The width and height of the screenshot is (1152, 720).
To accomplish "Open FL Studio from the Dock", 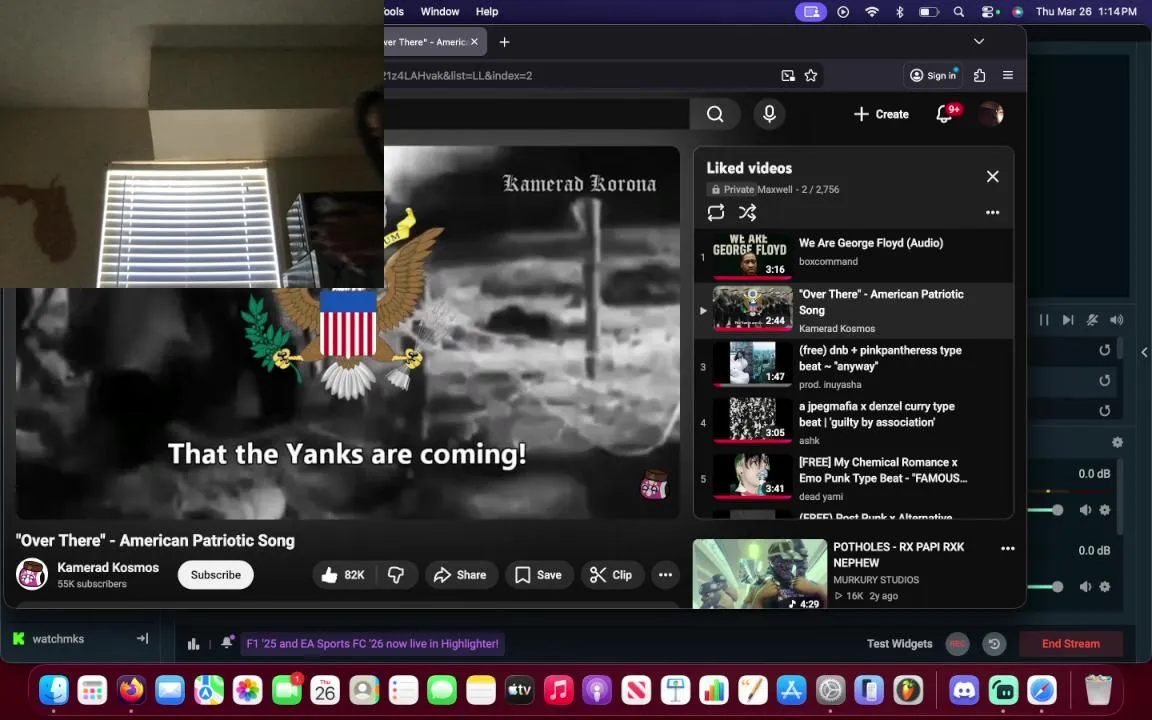I will click(908, 691).
